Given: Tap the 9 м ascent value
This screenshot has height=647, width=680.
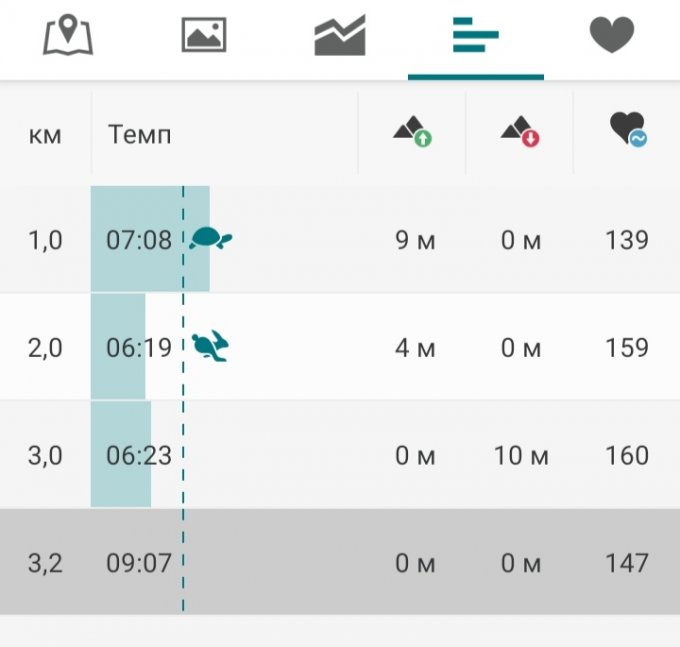Looking at the screenshot, I should click(x=415, y=240).
